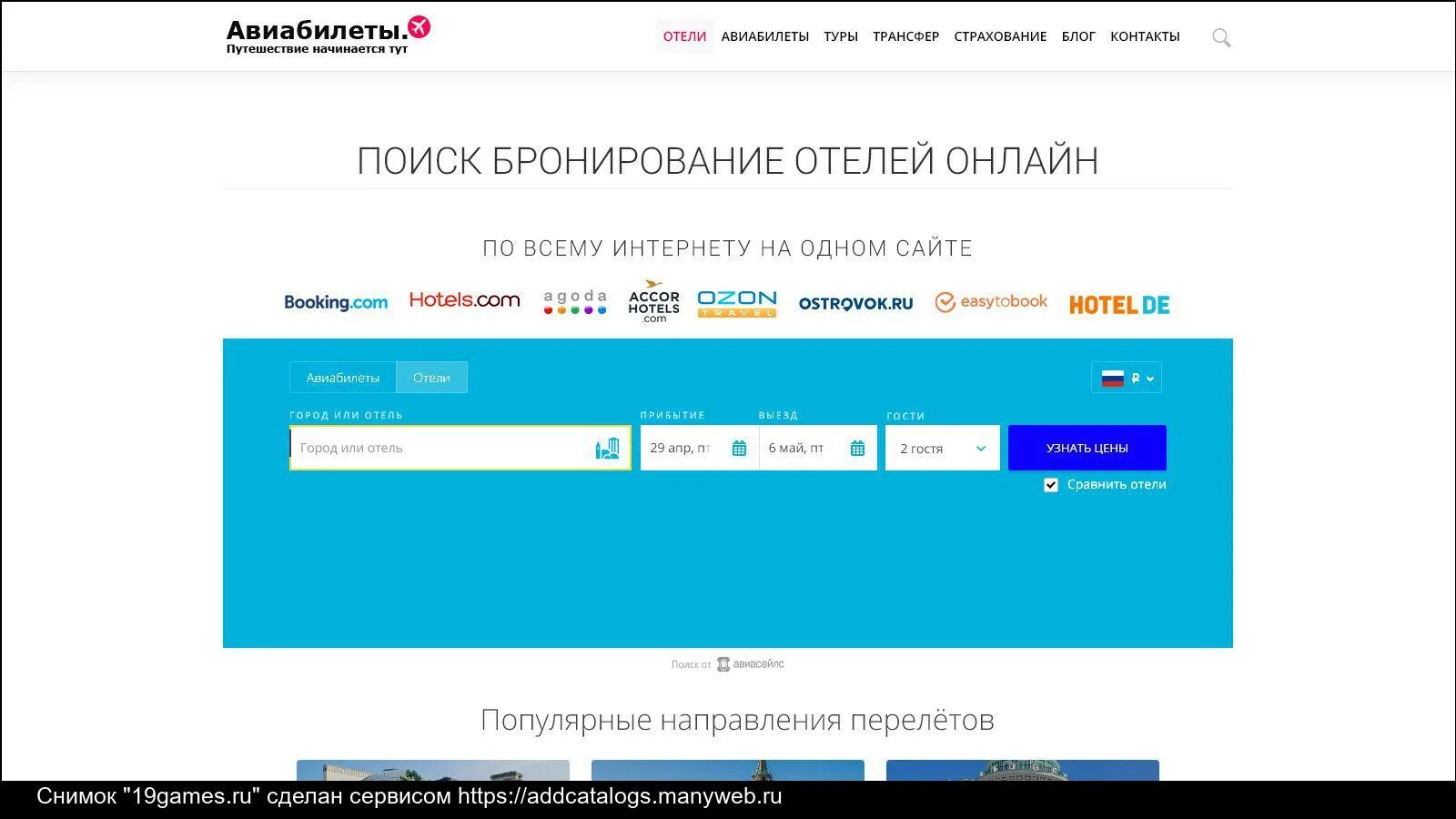The height and width of the screenshot is (819, 1456).
Task: Click the departure date field 6 май
Action: click(x=818, y=448)
